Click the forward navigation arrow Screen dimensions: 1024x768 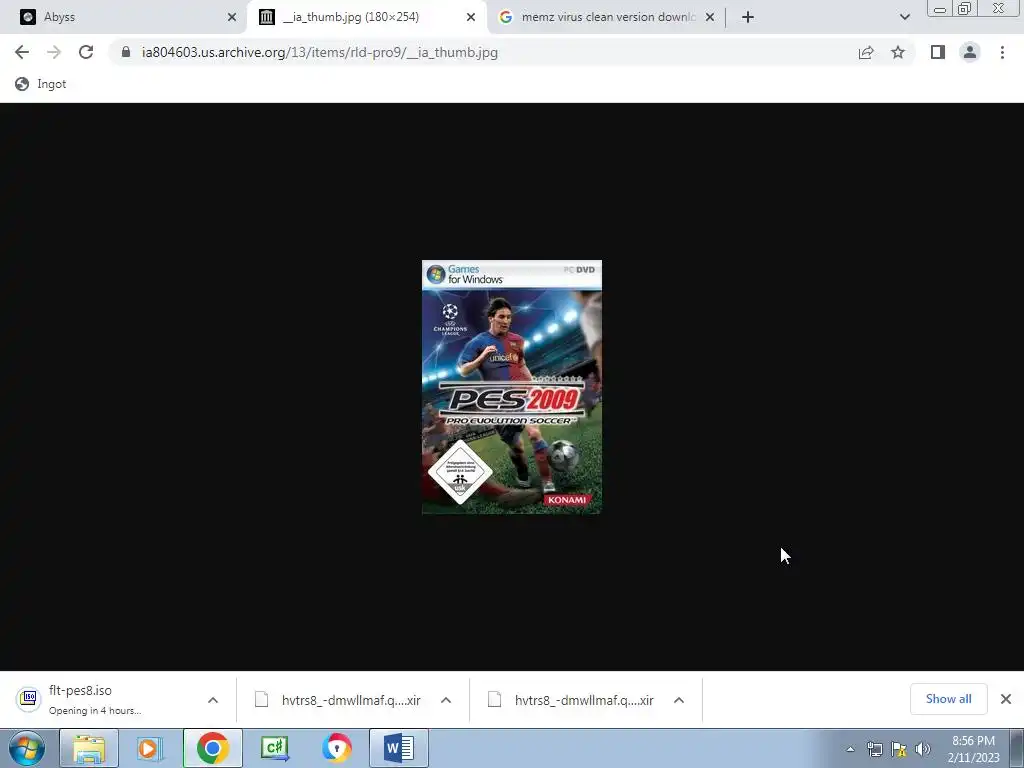click(x=54, y=52)
